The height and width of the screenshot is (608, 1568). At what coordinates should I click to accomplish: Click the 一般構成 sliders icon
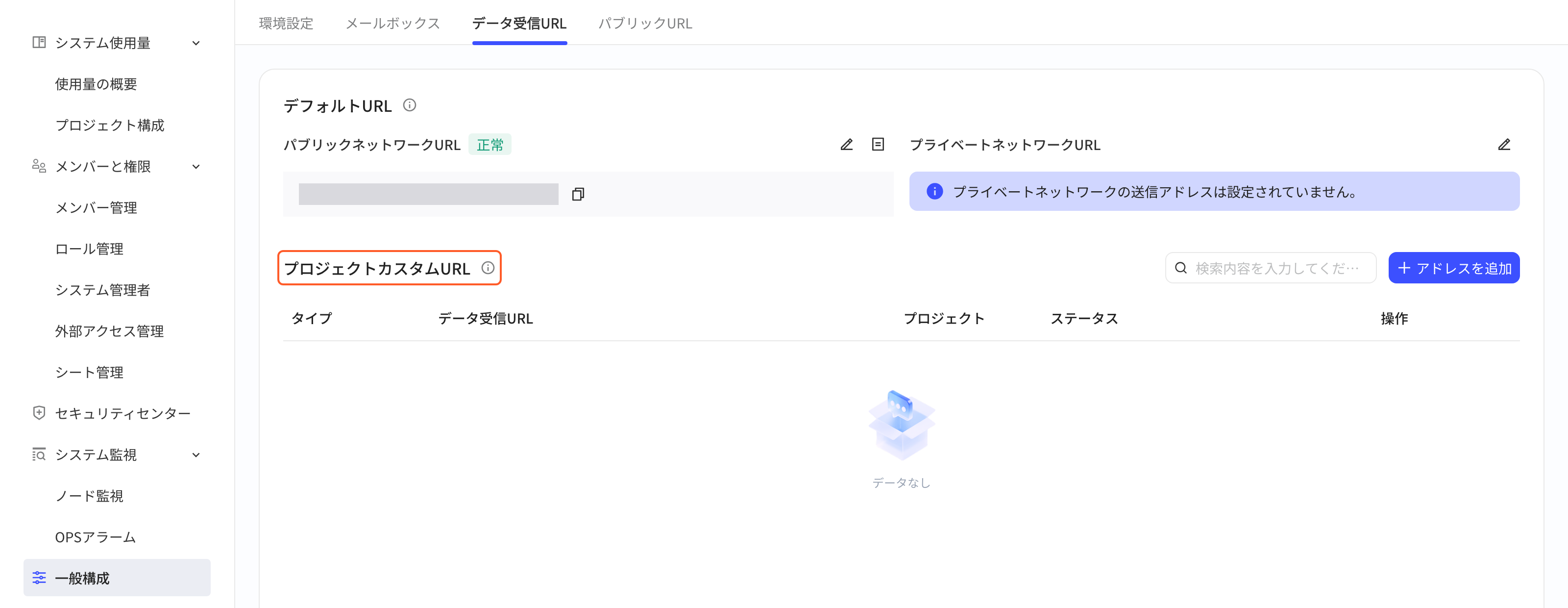pyautogui.click(x=39, y=578)
